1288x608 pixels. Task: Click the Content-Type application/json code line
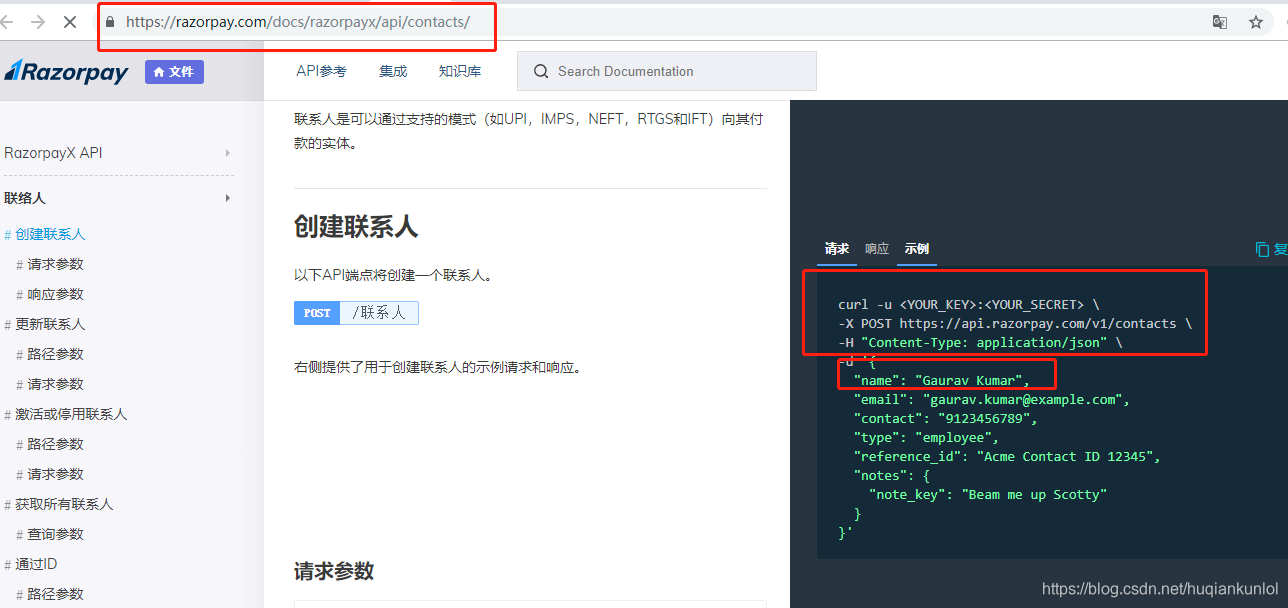(x=980, y=342)
